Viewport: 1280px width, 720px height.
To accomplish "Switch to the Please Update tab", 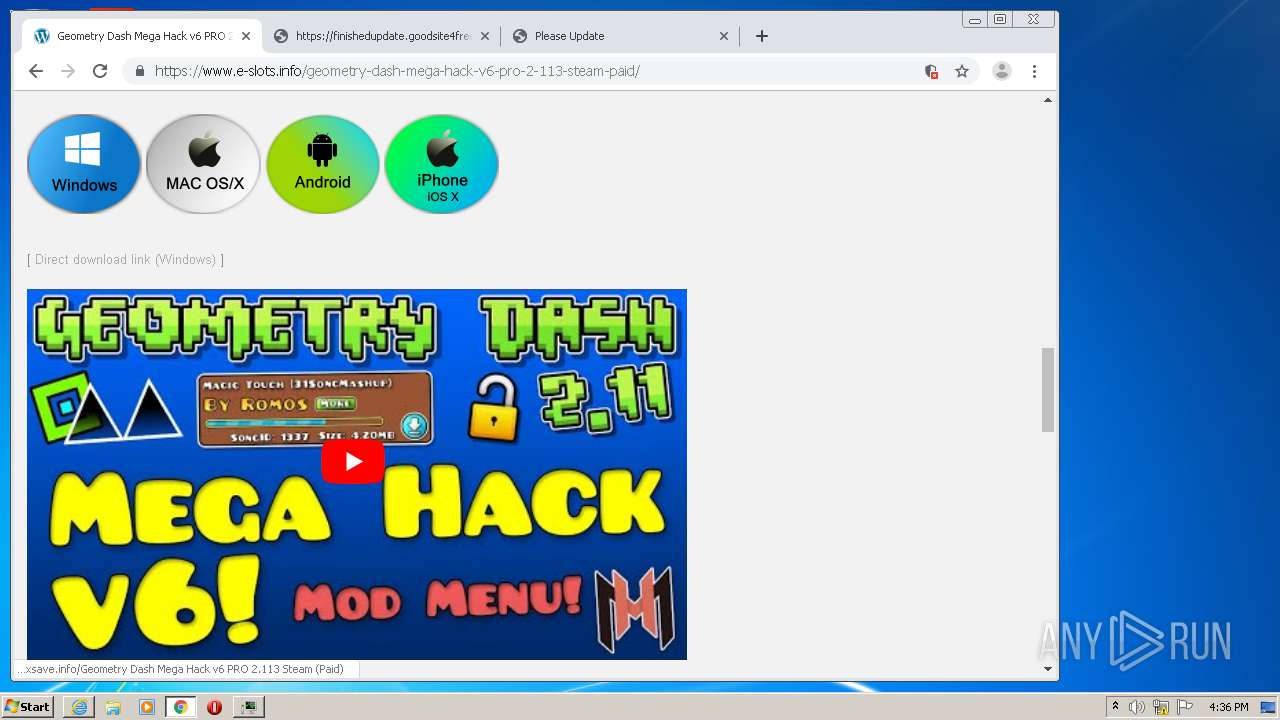I will pos(620,36).
